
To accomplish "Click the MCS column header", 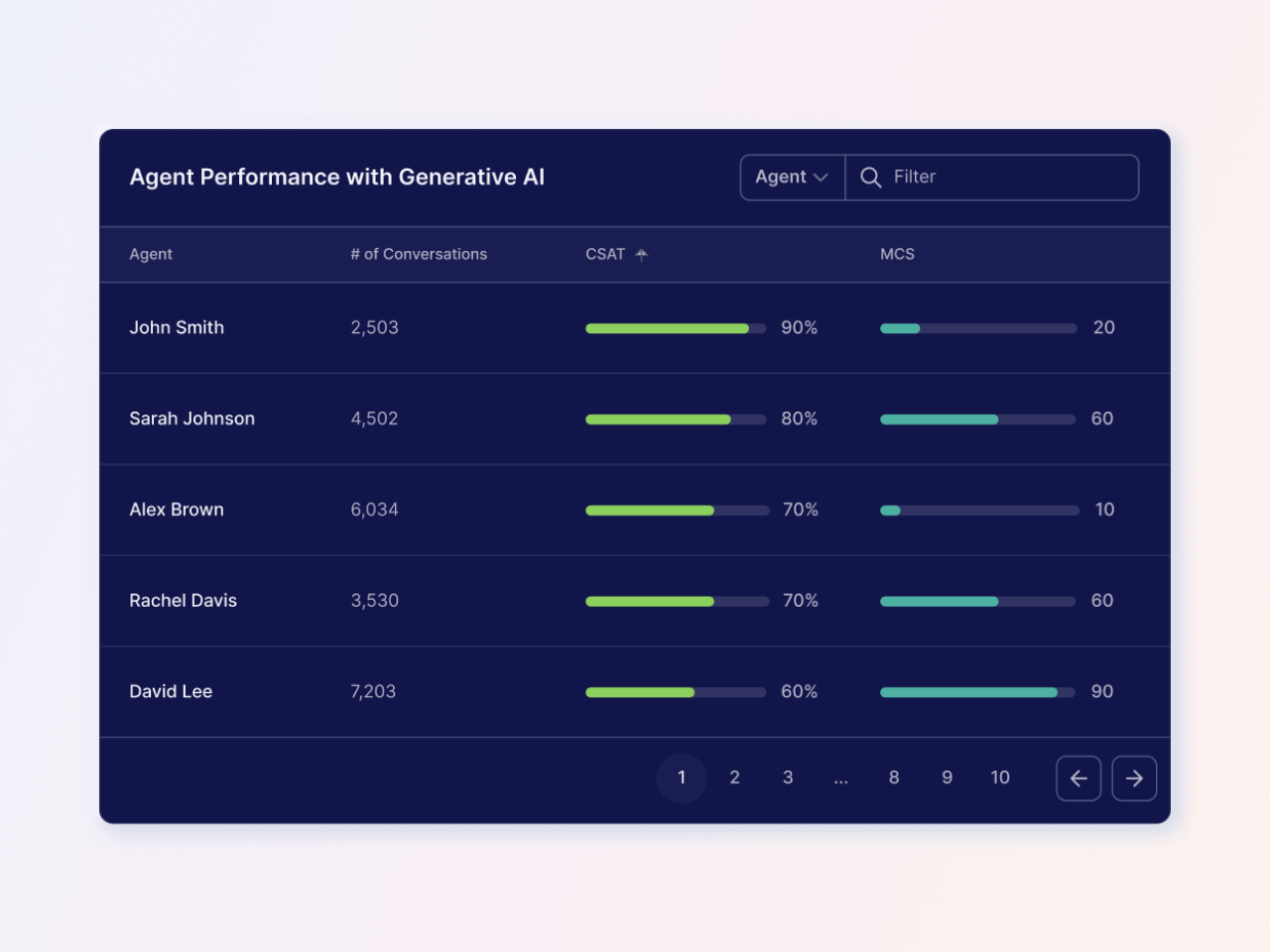I will click(x=897, y=255).
